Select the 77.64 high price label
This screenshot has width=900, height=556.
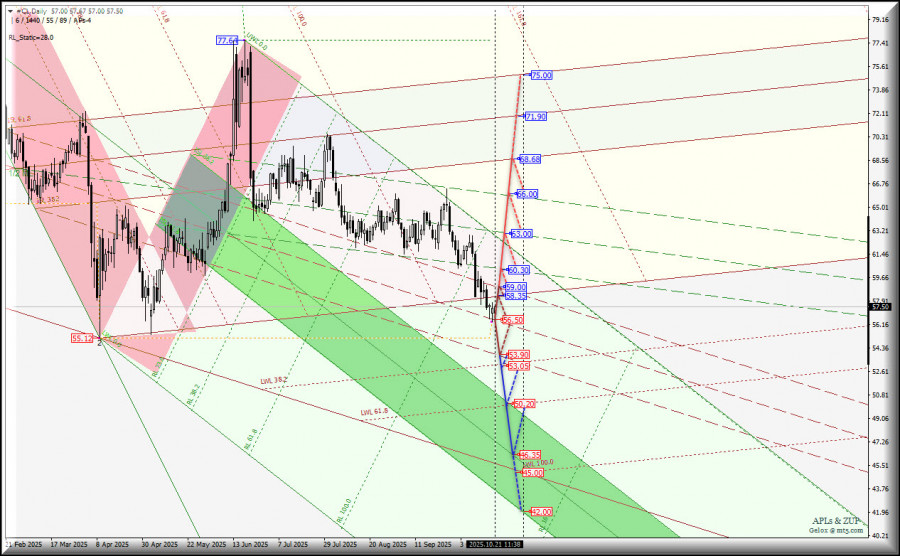pos(227,40)
